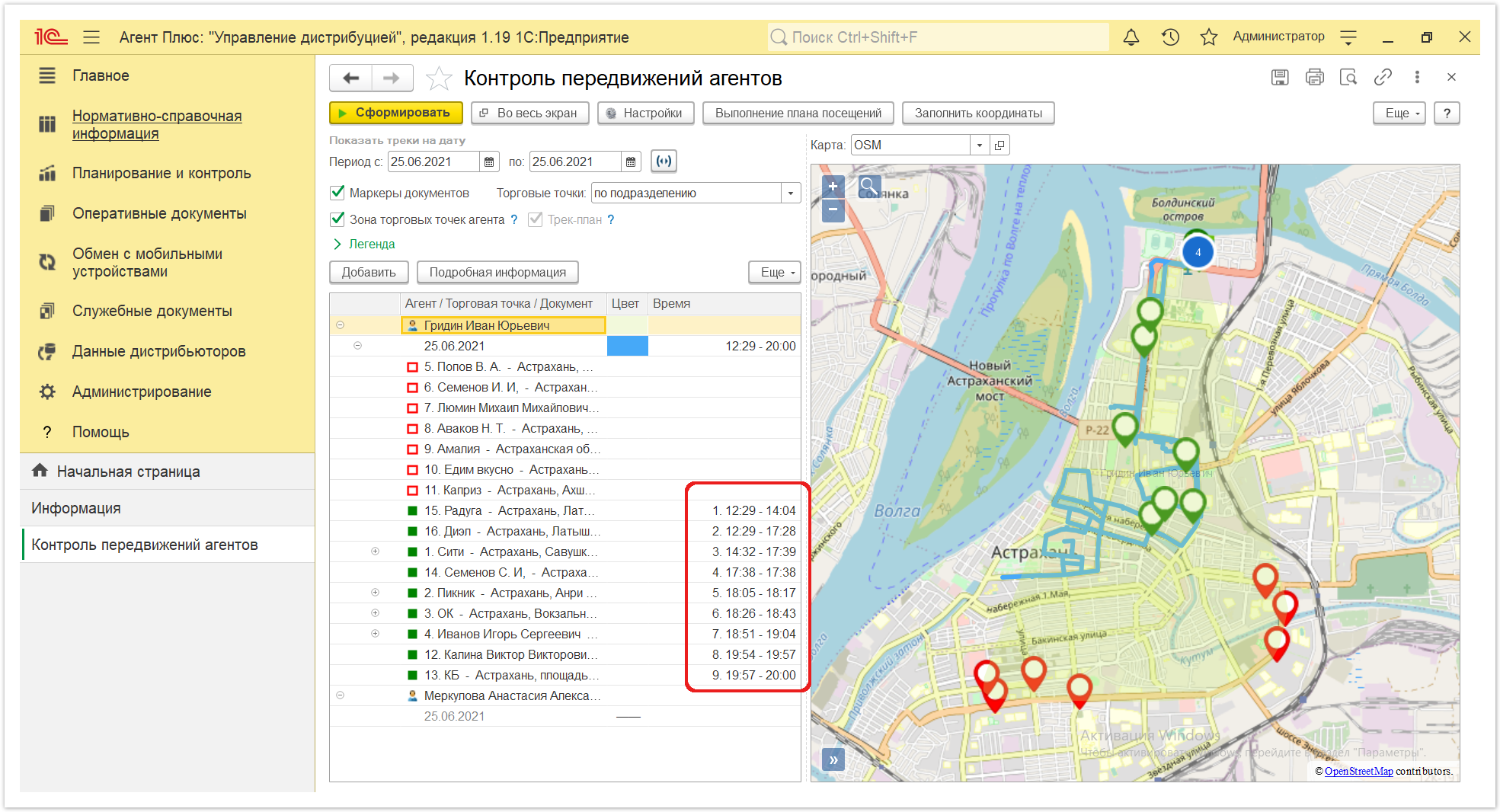1500x812 pixels.
Task: Toggle the Трек-план checkbox
Action: click(536, 219)
